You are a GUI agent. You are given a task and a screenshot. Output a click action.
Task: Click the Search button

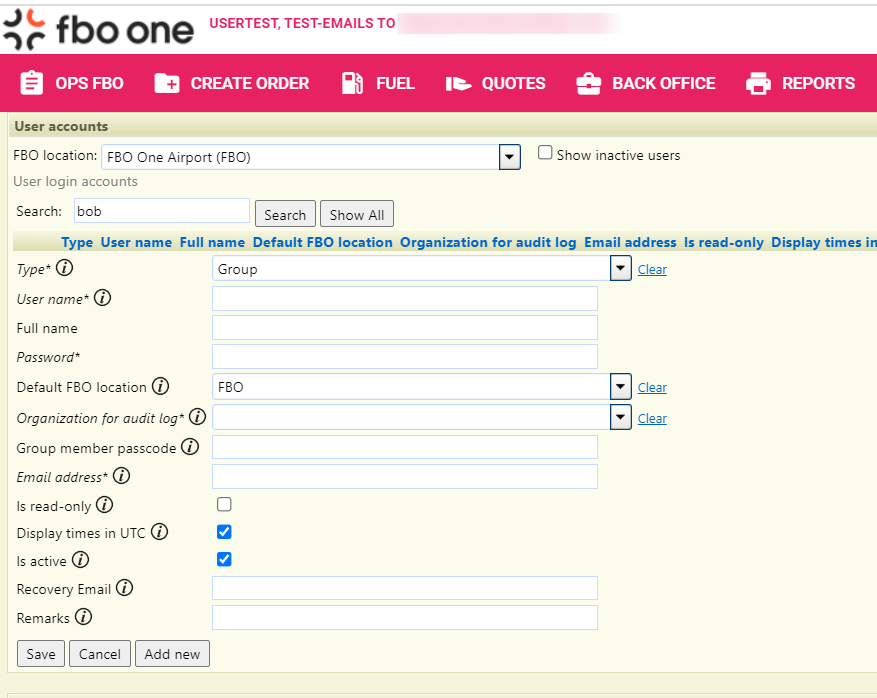pos(285,213)
